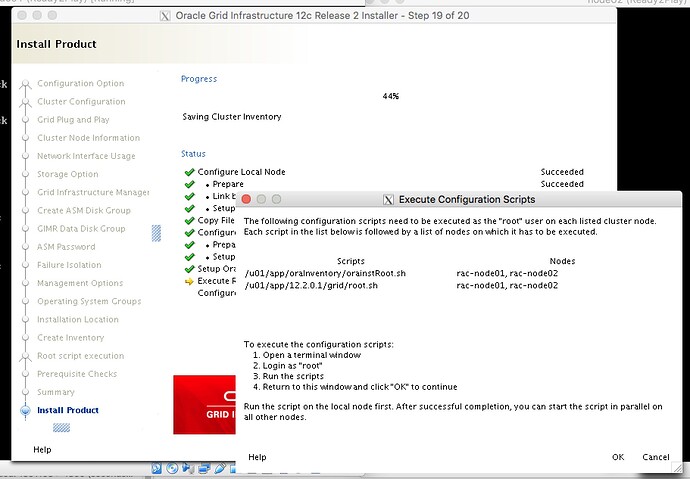690x479 pixels.
Task: Close the Execute Configuration Scripts dialog
Action: 246,200
